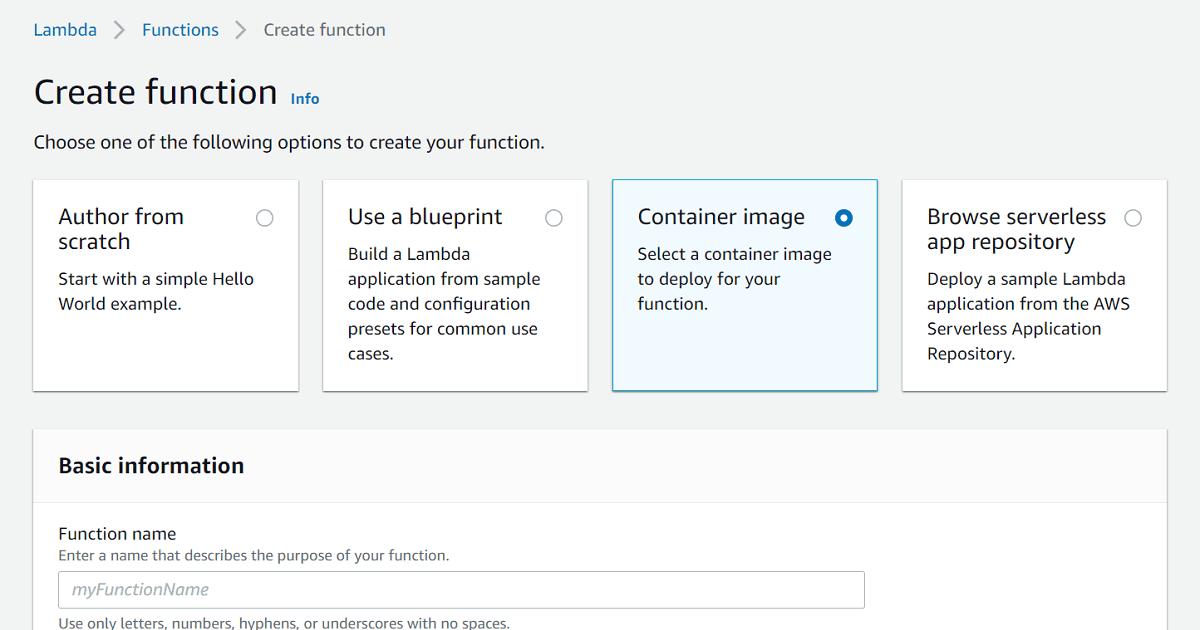Click the Basic information section header

pos(151,466)
